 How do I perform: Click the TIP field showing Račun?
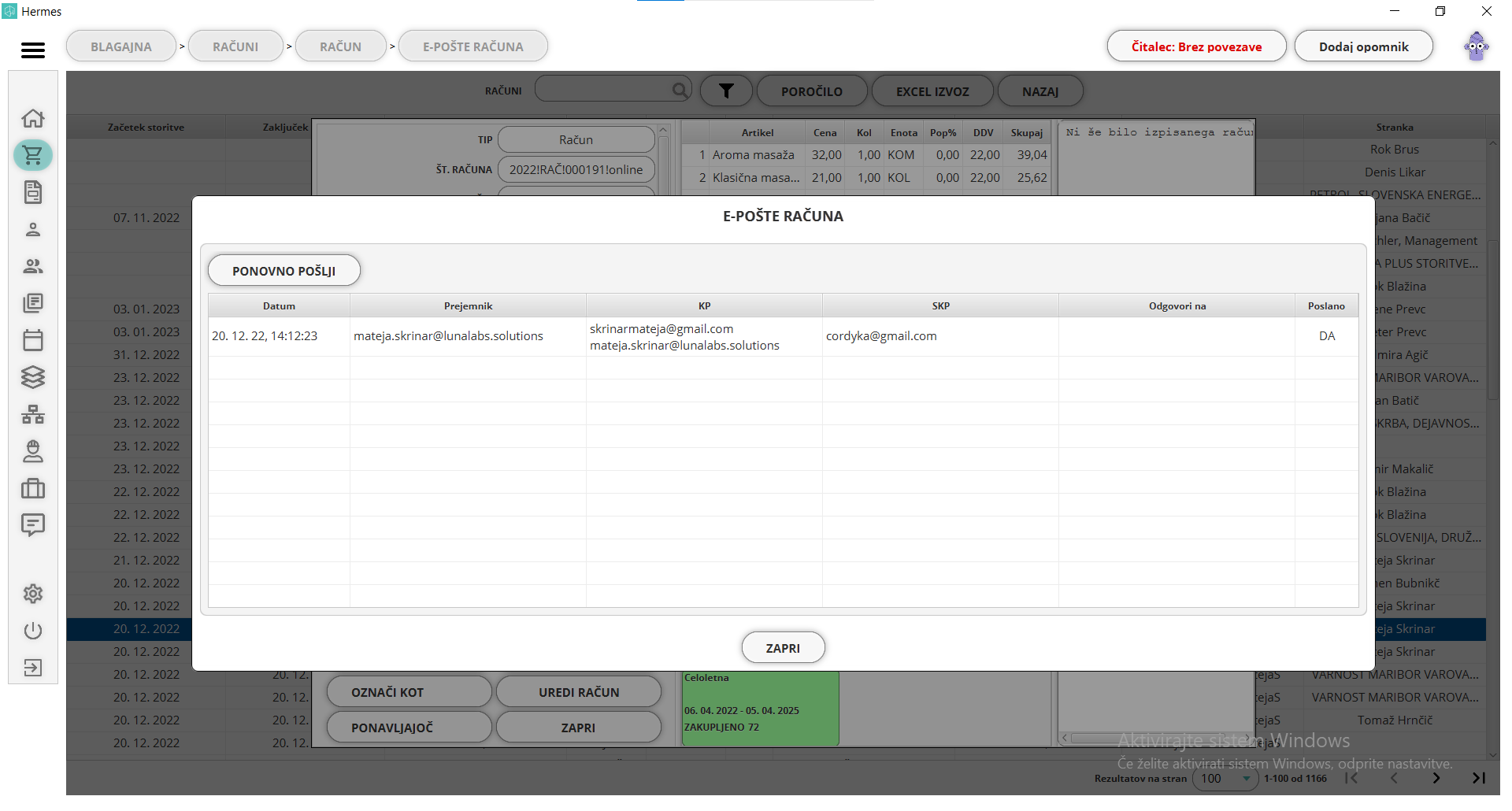click(576, 139)
